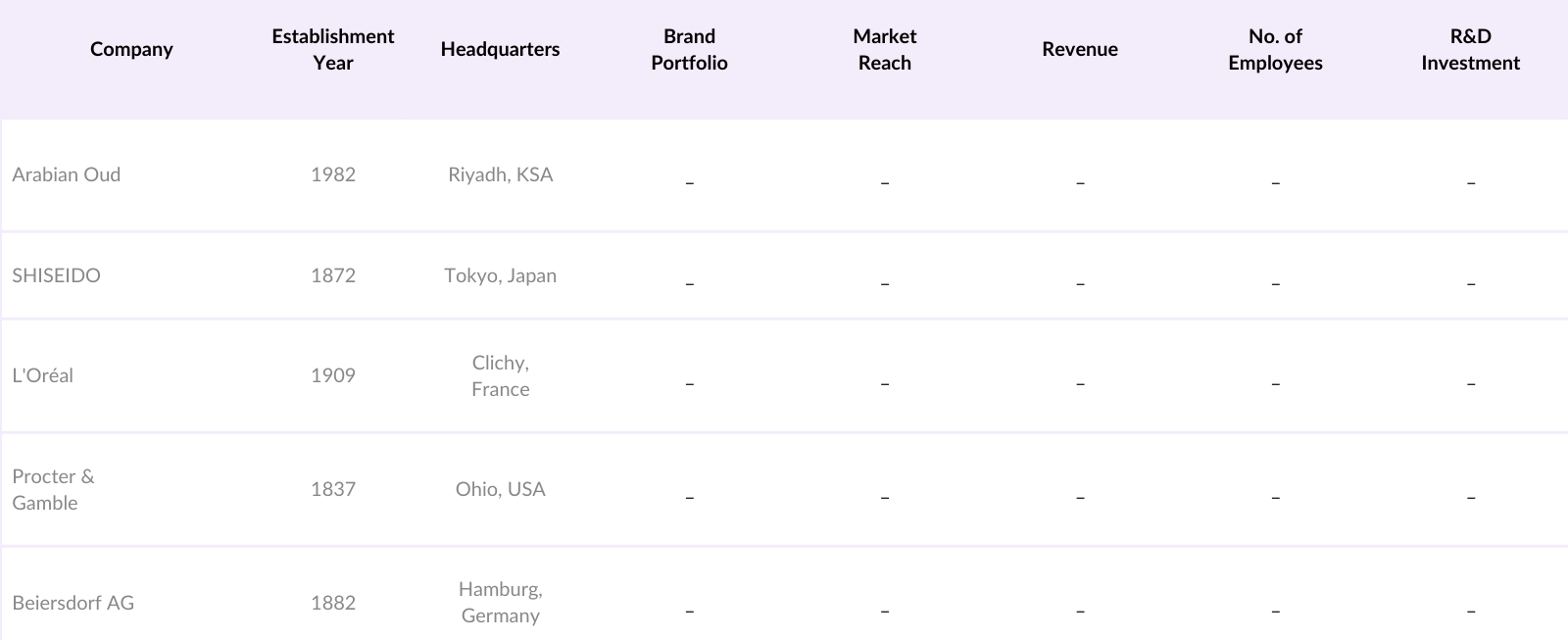Click the 1982 establishment year cell

click(333, 174)
